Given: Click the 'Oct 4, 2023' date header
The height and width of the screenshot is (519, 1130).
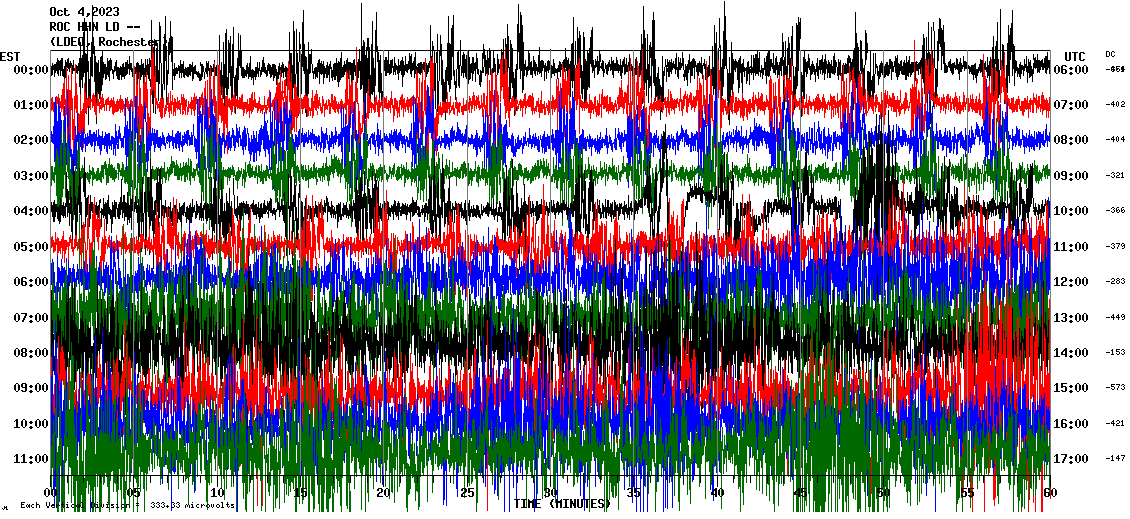Looking at the screenshot, I should tap(84, 12).
